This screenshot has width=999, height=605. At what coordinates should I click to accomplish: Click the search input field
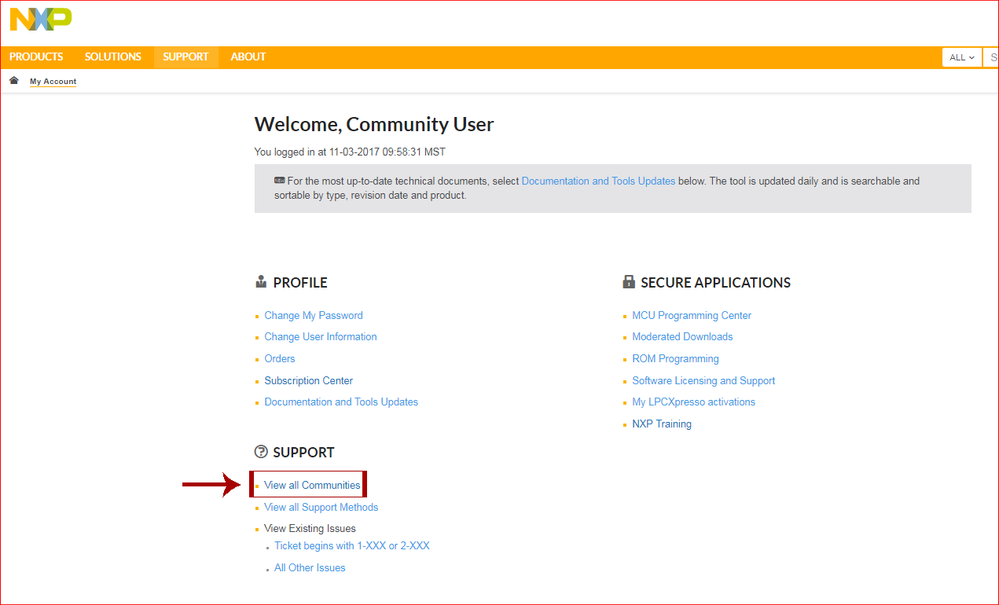[991, 57]
